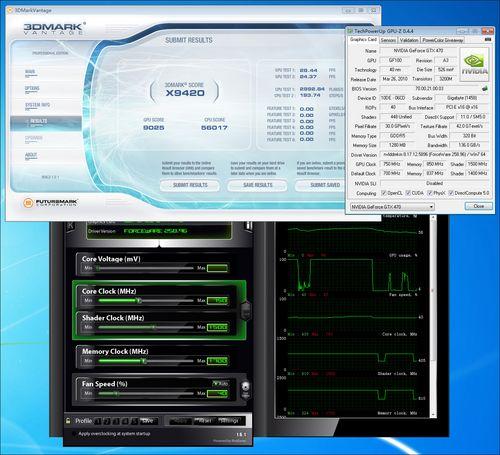Open the PowerColor Giveaway tab
This screenshot has width=500, height=455.
(442, 40)
